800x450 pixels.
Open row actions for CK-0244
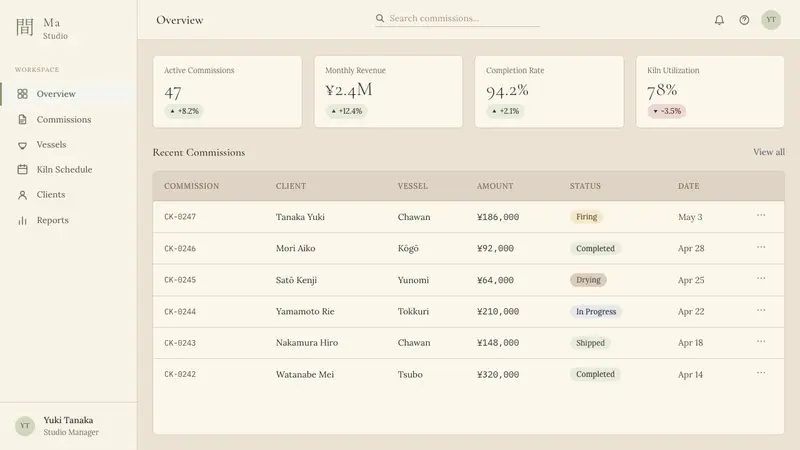coord(761,310)
